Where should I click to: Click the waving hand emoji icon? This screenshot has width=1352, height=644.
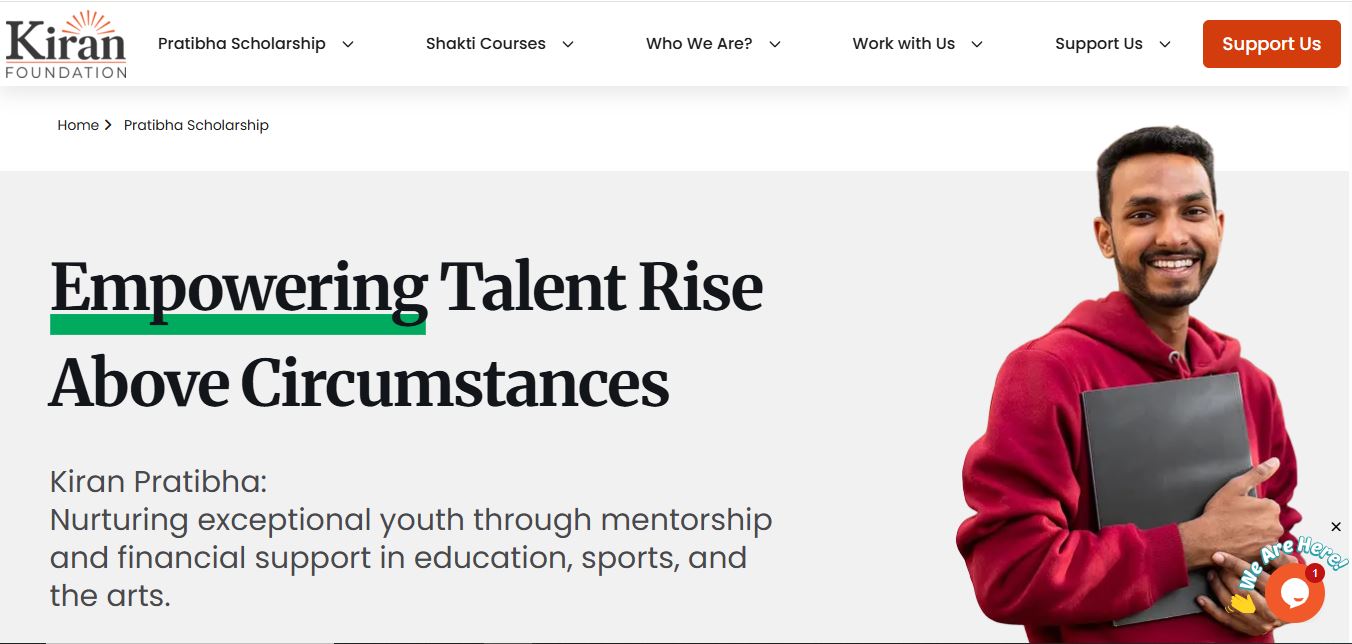click(1241, 602)
